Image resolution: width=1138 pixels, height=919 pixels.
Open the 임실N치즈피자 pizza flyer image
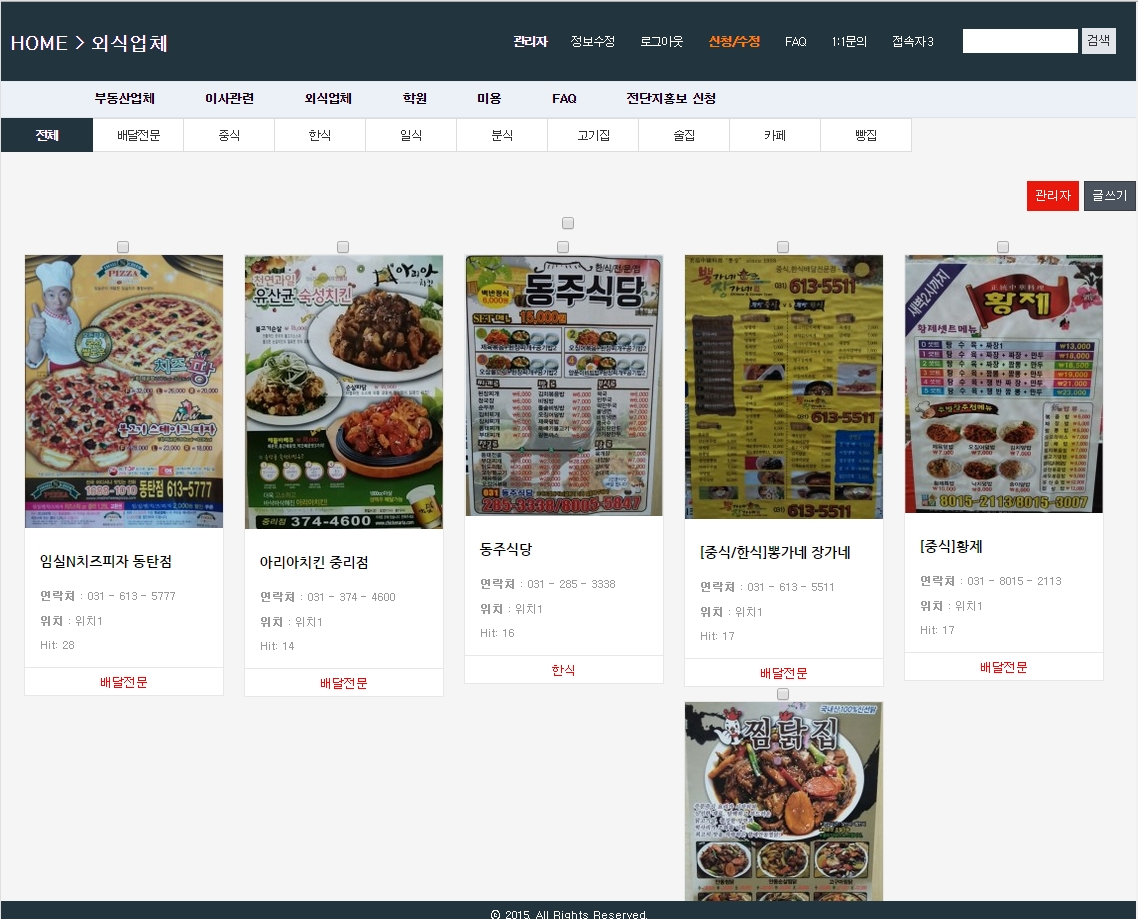pos(124,391)
